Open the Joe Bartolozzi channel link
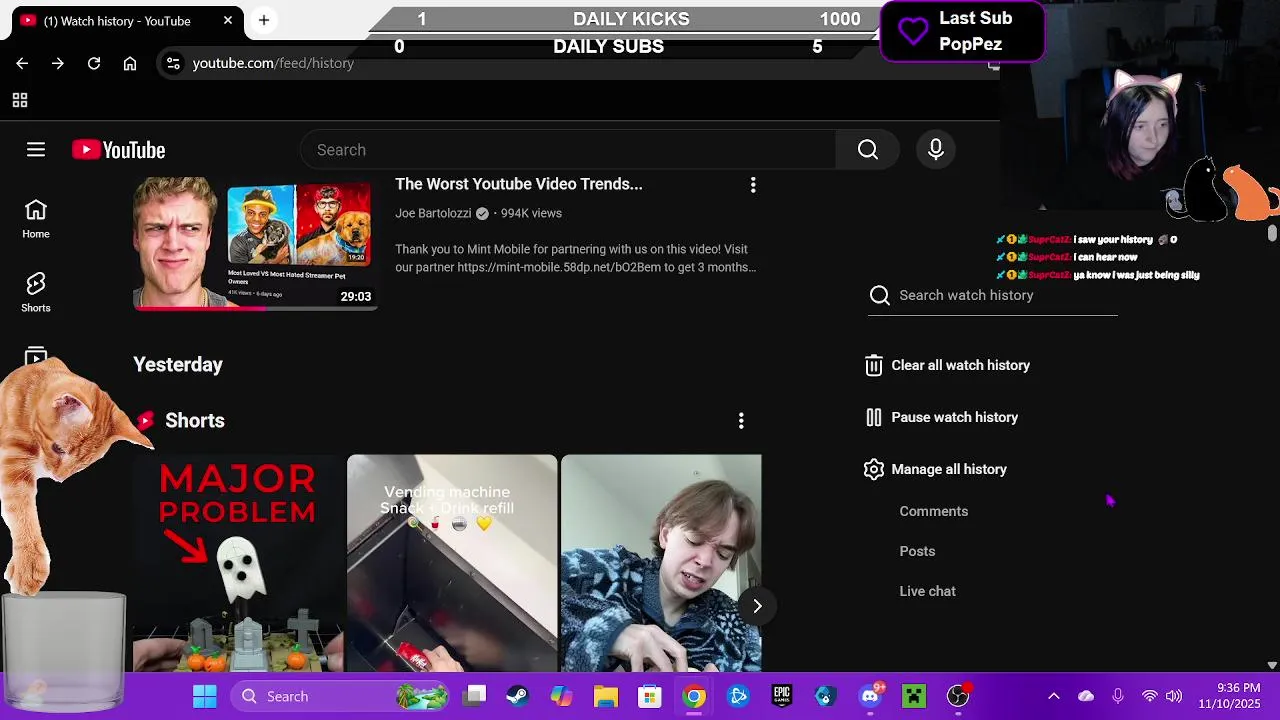This screenshot has height=720, width=1280. [x=433, y=213]
